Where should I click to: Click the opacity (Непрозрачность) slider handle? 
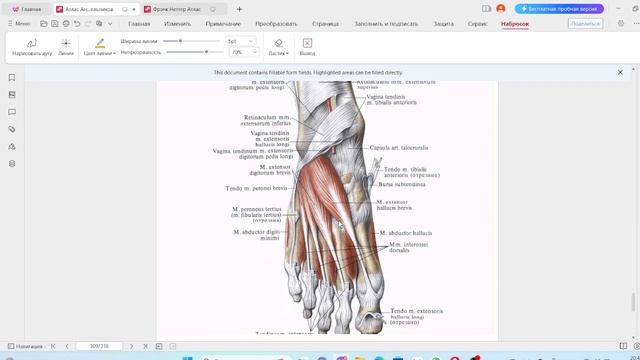(207, 52)
